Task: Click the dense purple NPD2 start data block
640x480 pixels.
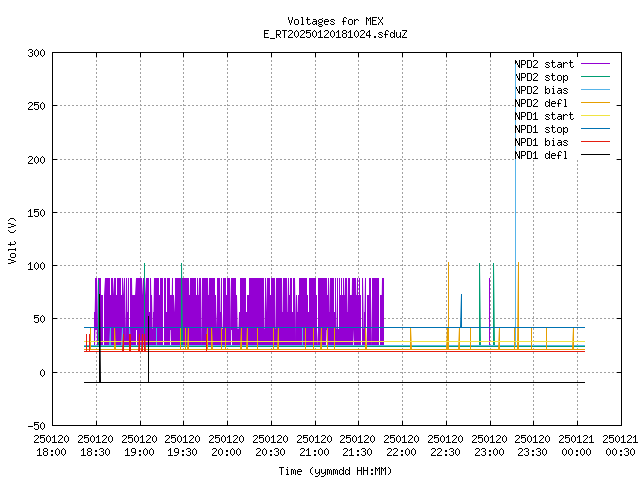Action: pos(239,311)
